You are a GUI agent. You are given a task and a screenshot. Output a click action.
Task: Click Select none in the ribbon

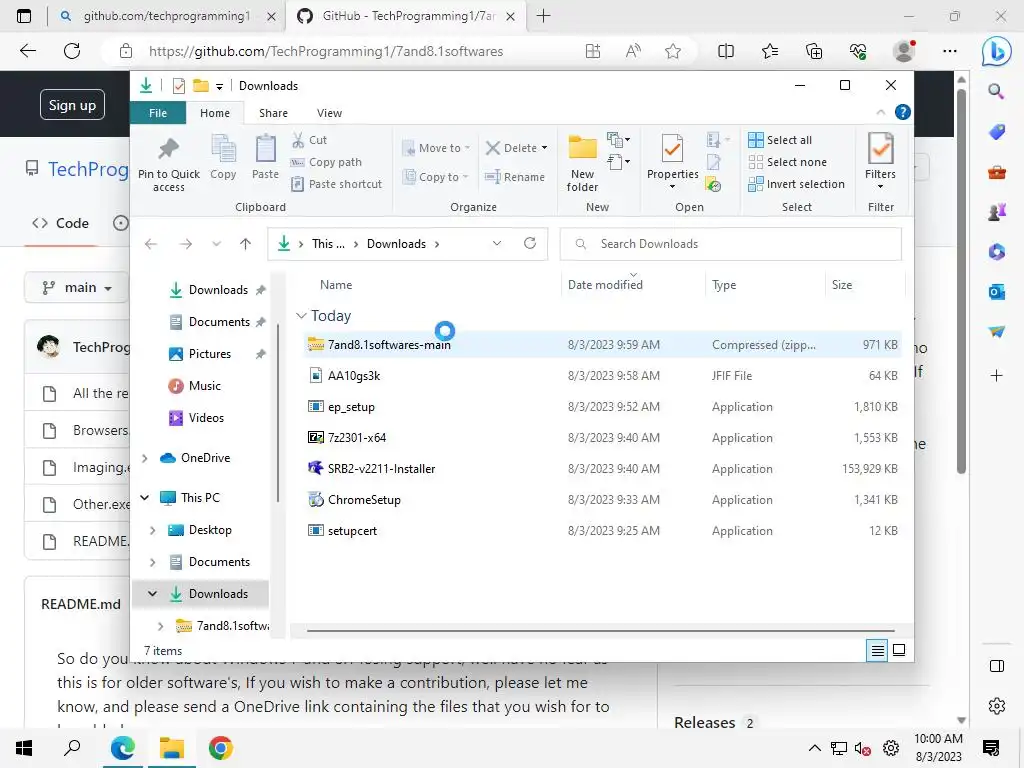(788, 162)
